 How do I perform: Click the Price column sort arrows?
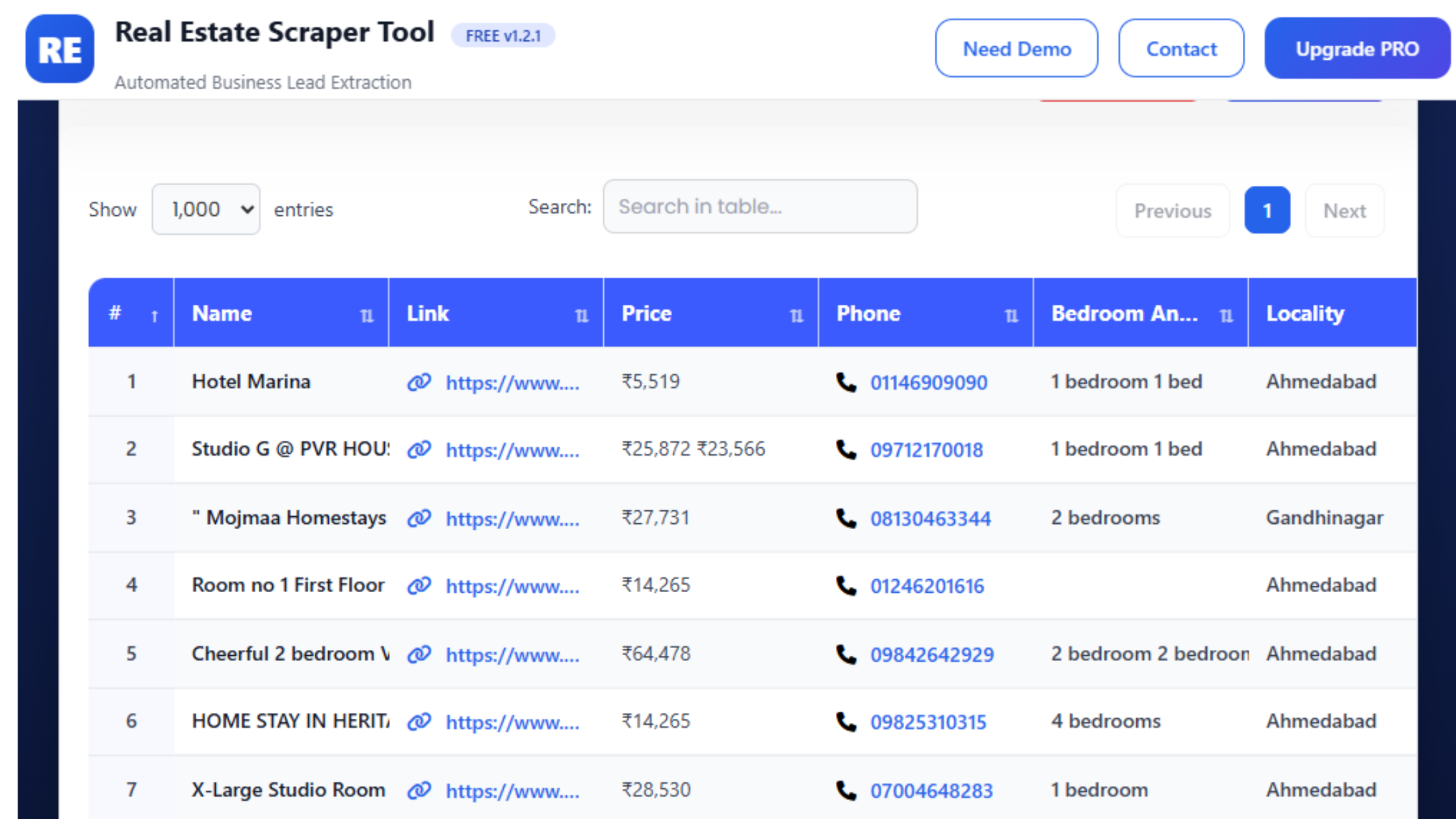(796, 316)
